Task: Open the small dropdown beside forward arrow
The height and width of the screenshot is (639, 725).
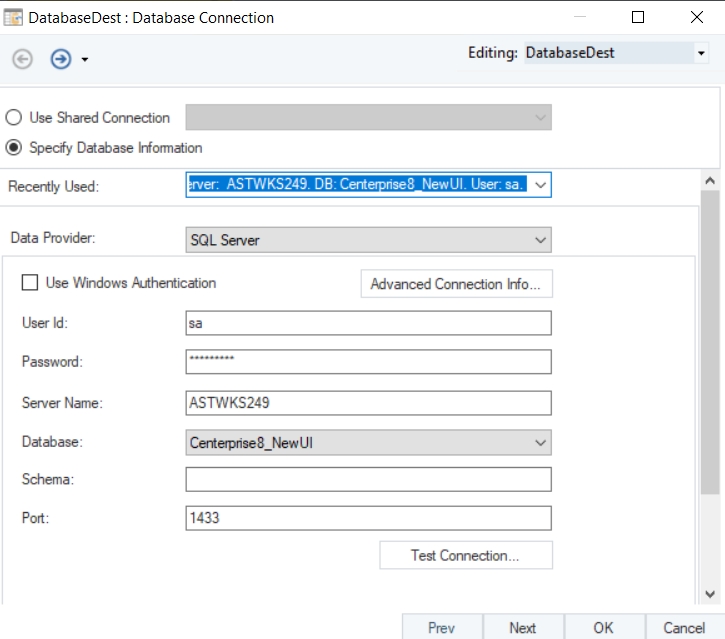Action: [x=85, y=60]
